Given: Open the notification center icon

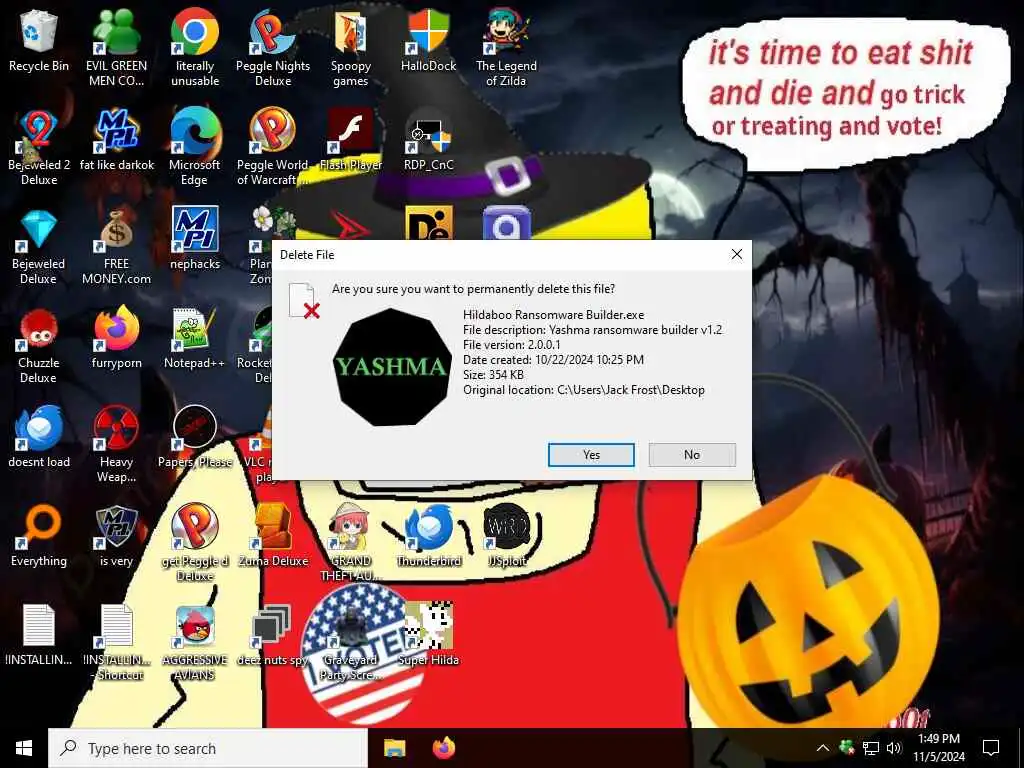Looking at the screenshot, I should [991, 748].
